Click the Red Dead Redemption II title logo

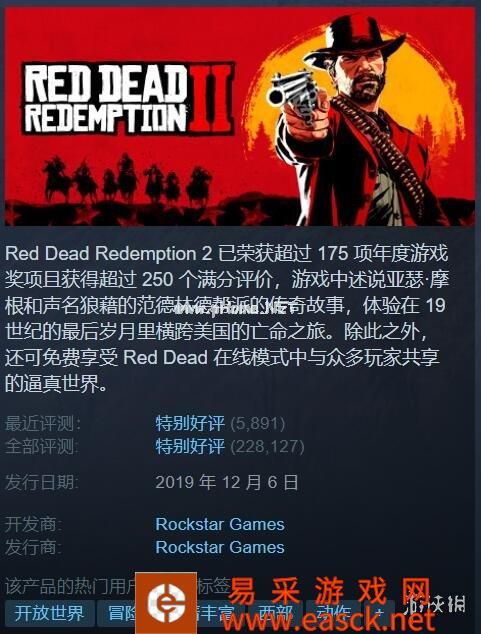pyautogui.click(x=128, y=98)
